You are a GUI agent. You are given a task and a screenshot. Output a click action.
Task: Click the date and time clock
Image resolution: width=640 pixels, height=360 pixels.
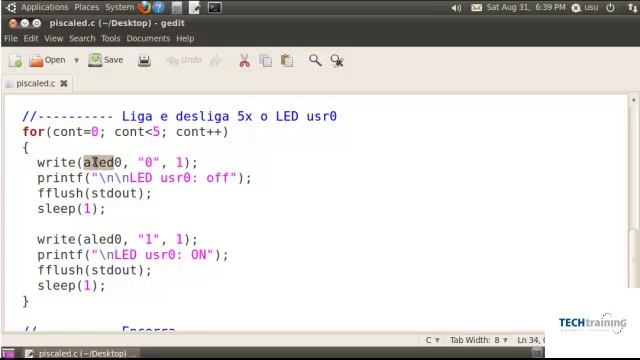[526, 7]
